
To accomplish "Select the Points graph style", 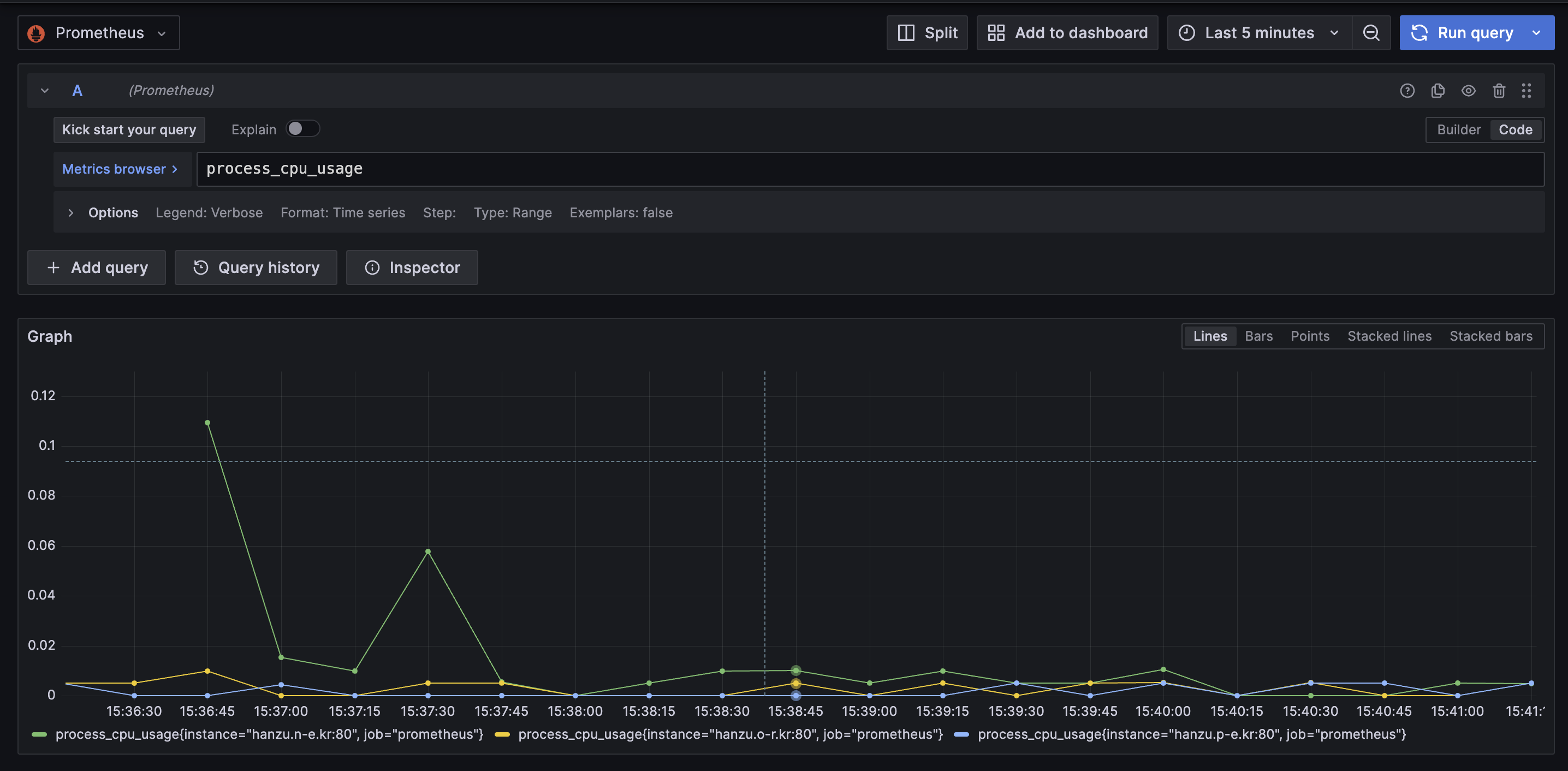I will 1310,336.
